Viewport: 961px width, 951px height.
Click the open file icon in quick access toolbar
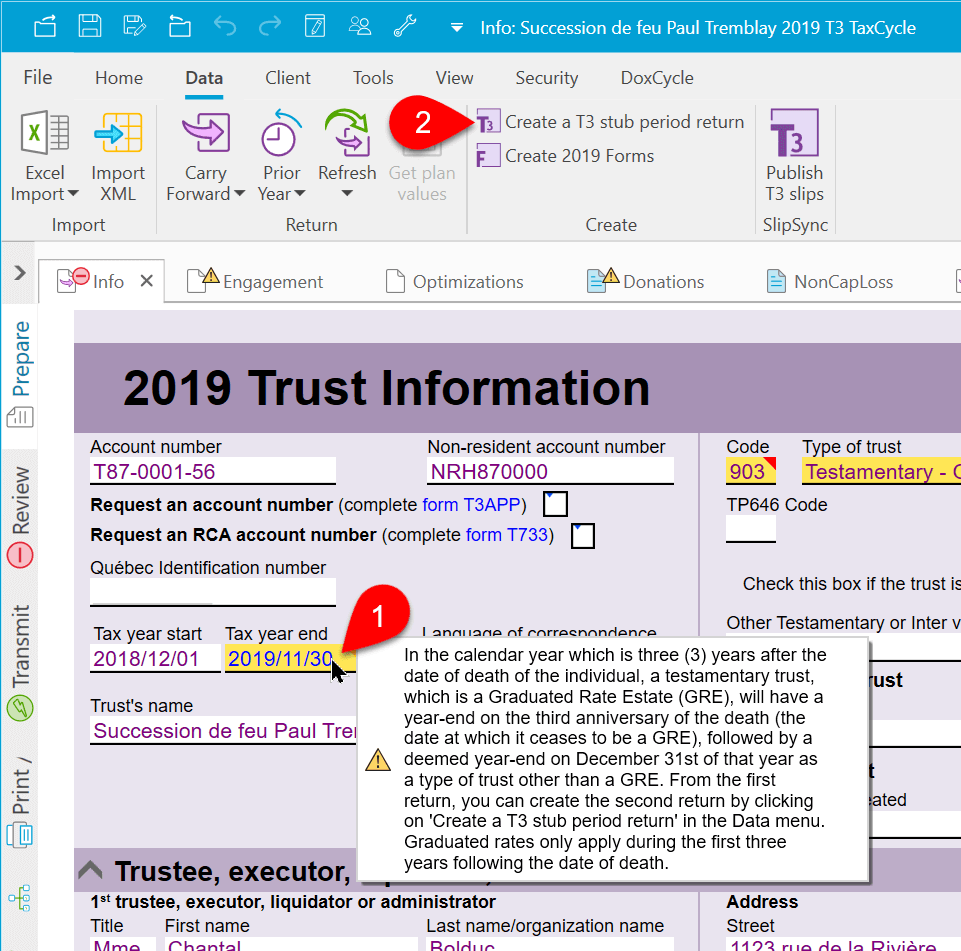coord(45,27)
